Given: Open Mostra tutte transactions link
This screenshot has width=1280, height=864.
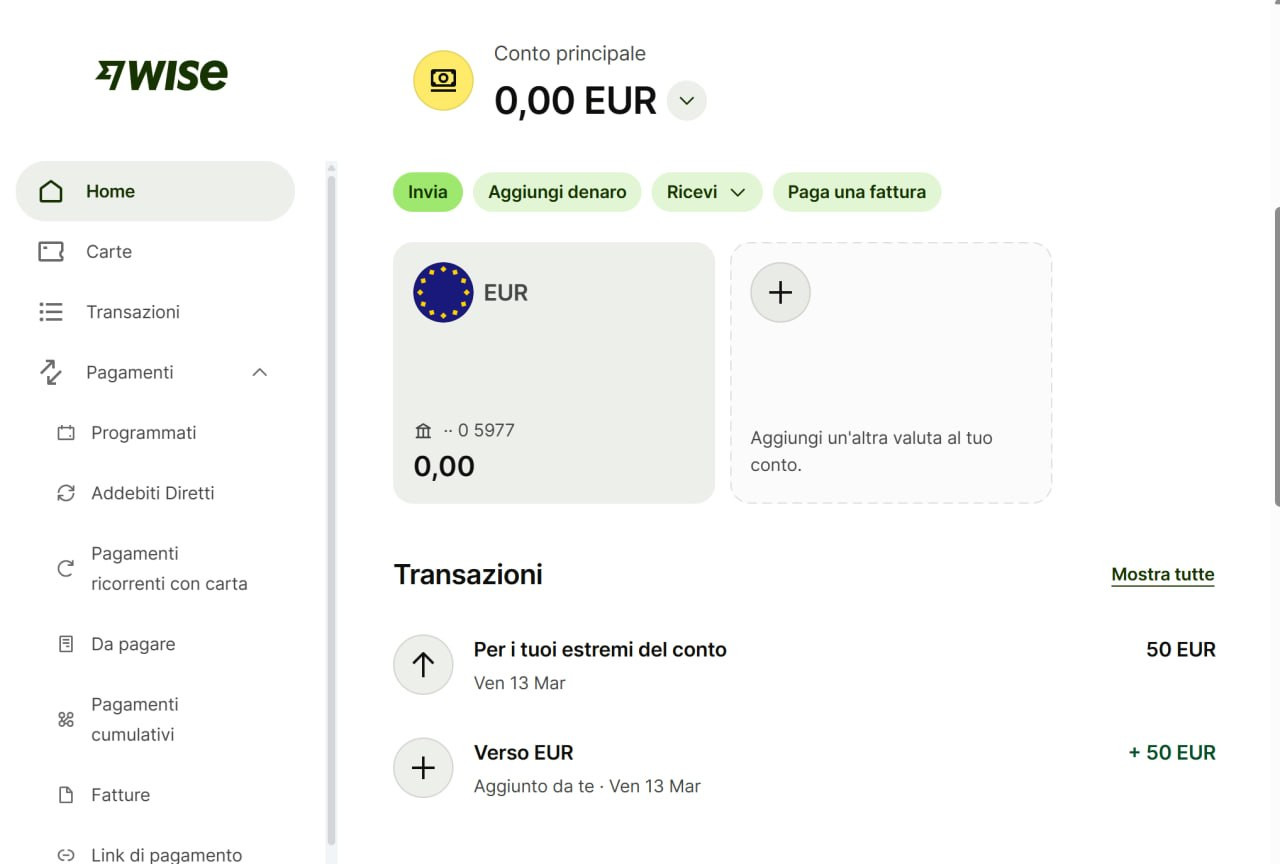Looking at the screenshot, I should tap(1163, 575).
